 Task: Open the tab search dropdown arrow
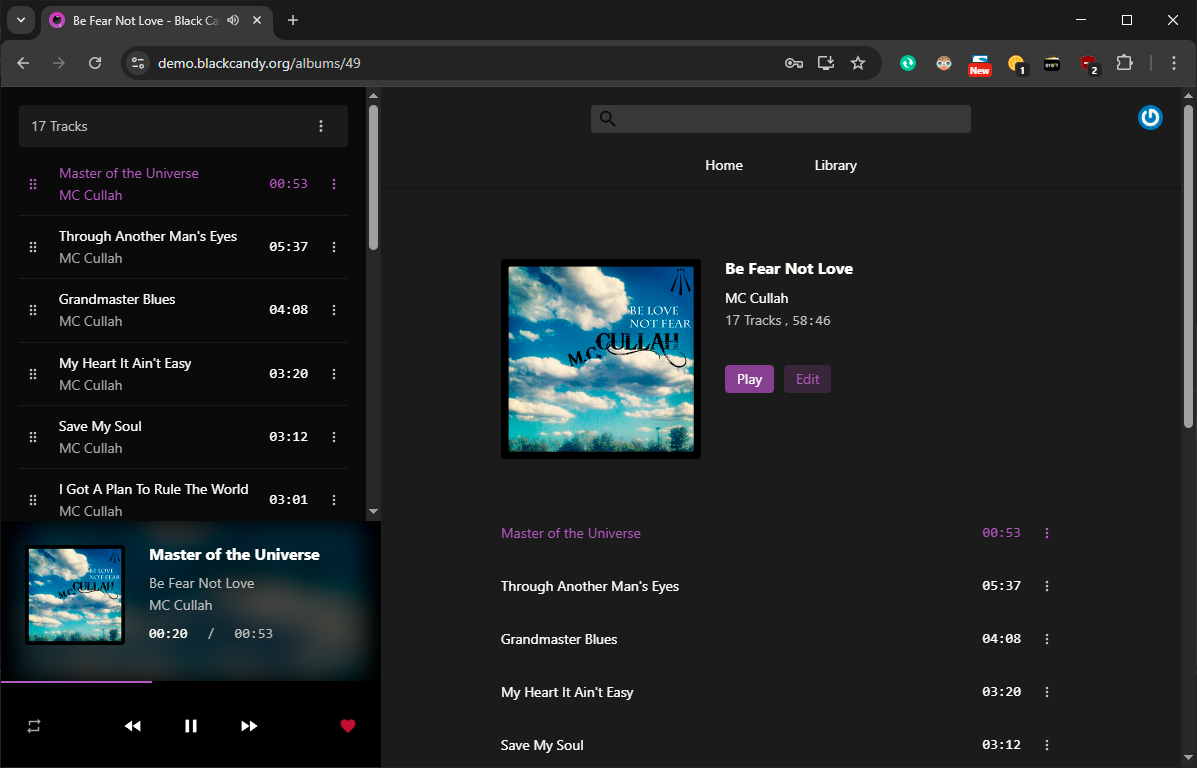pos(21,21)
